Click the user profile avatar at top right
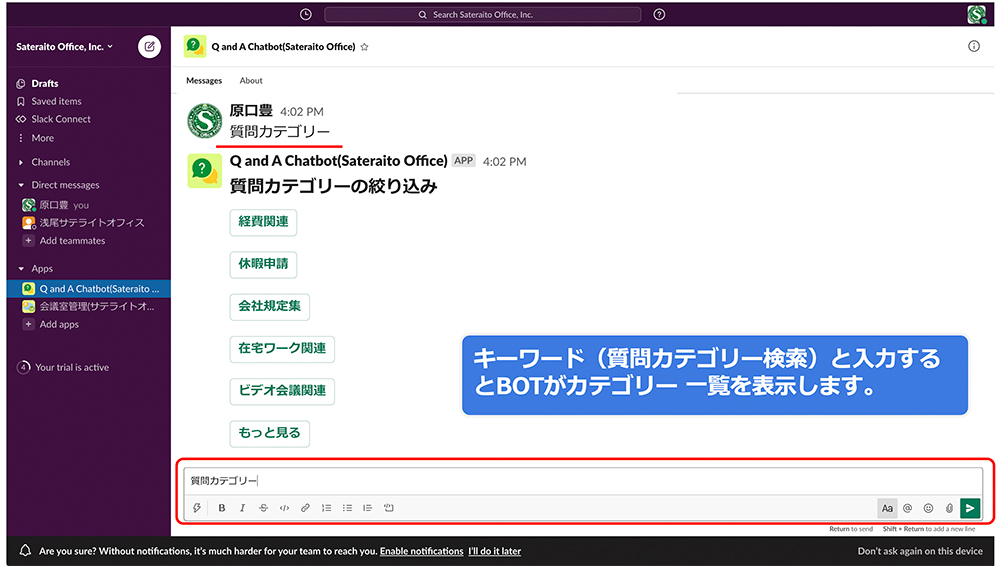 coord(976,14)
